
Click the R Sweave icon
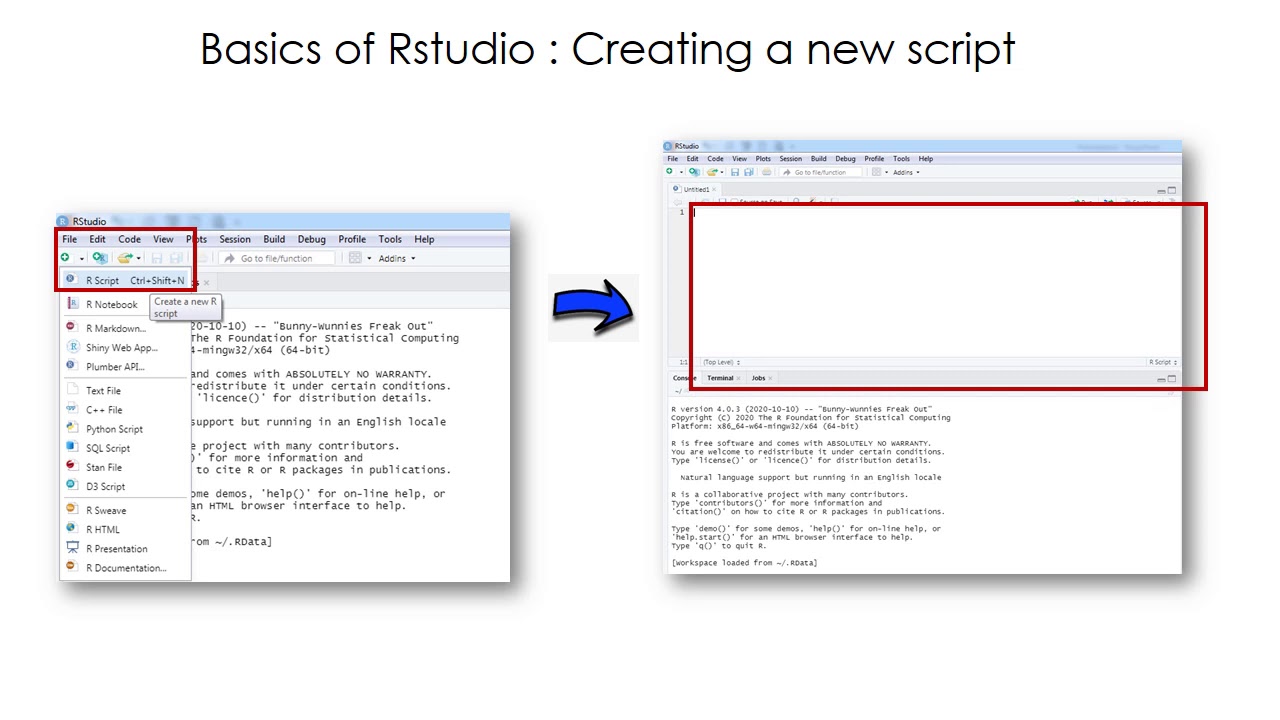click(71, 509)
